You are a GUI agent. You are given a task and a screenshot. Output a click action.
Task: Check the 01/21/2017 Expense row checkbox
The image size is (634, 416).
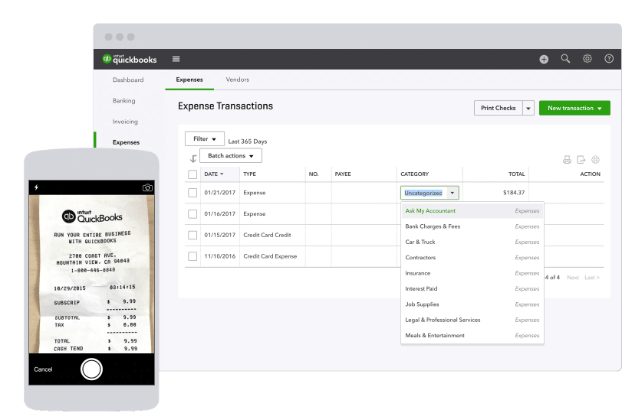point(192,192)
